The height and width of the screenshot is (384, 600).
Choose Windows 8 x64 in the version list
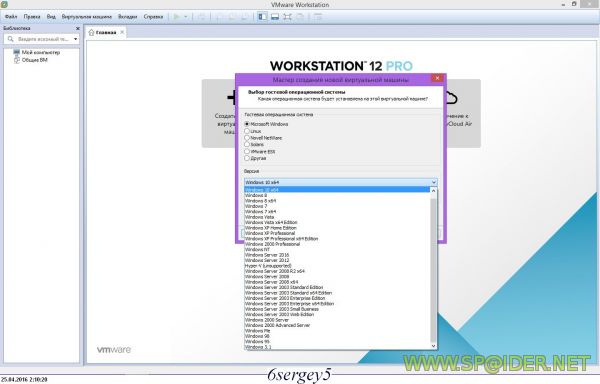(337, 200)
